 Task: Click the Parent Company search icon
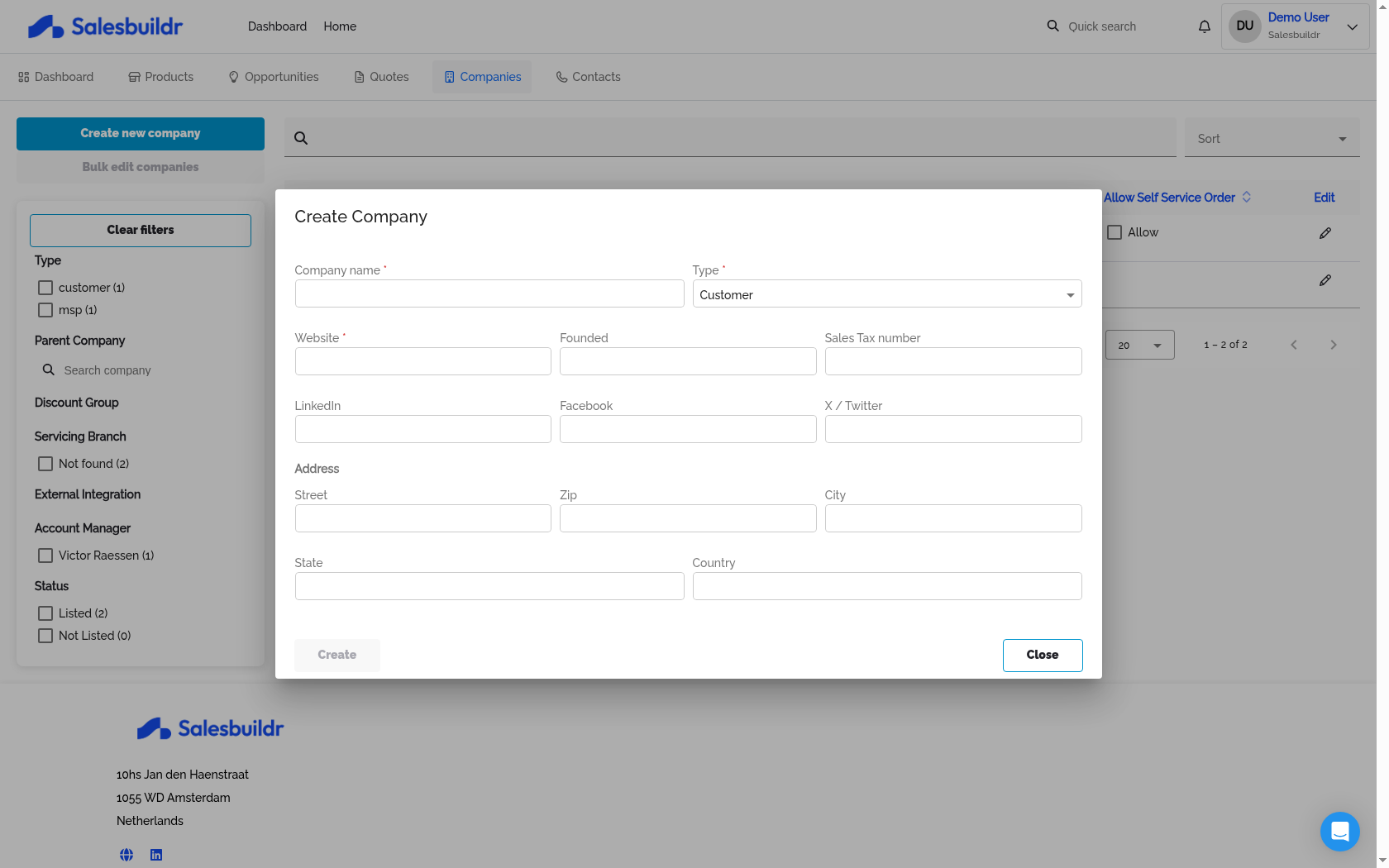pos(49,370)
